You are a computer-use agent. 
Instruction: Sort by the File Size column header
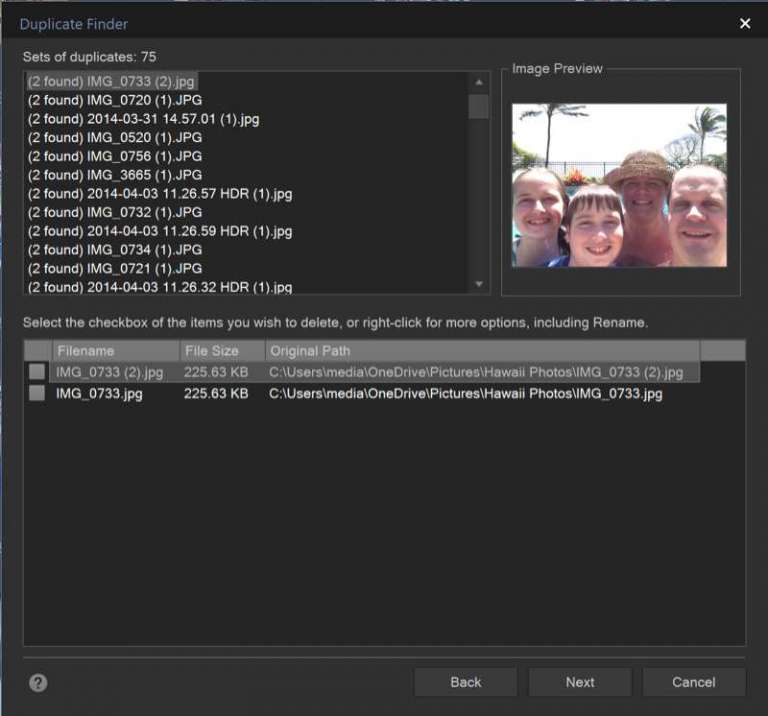pos(222,351)
